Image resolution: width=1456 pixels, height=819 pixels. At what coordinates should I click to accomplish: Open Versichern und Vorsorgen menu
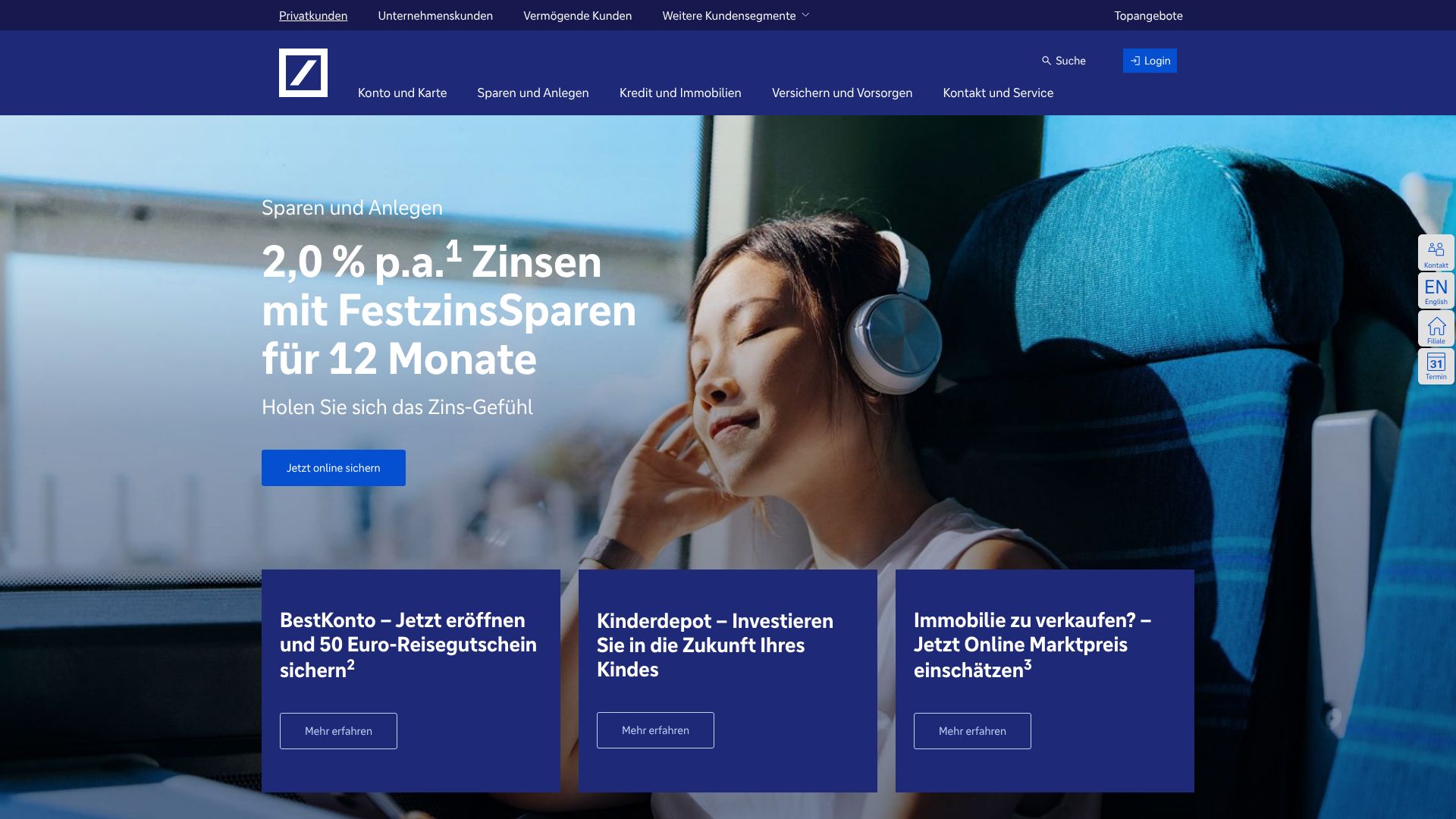pyautogui.click(x=842, y=93)
